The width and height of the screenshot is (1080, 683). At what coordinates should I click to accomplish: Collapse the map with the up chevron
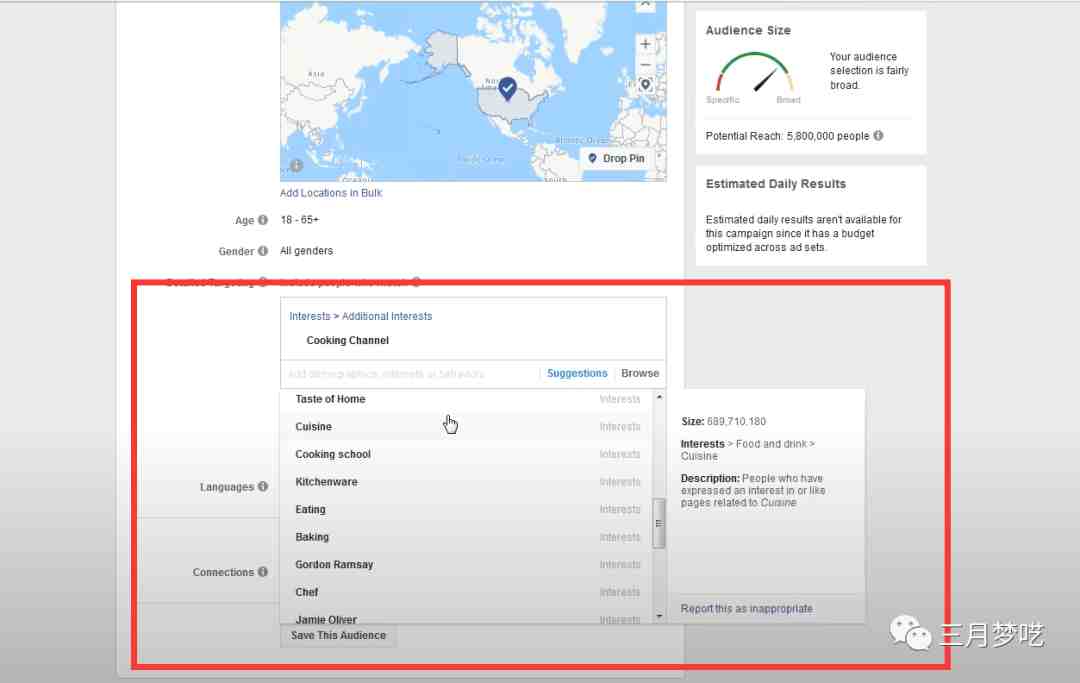click(x=645, y=4)
